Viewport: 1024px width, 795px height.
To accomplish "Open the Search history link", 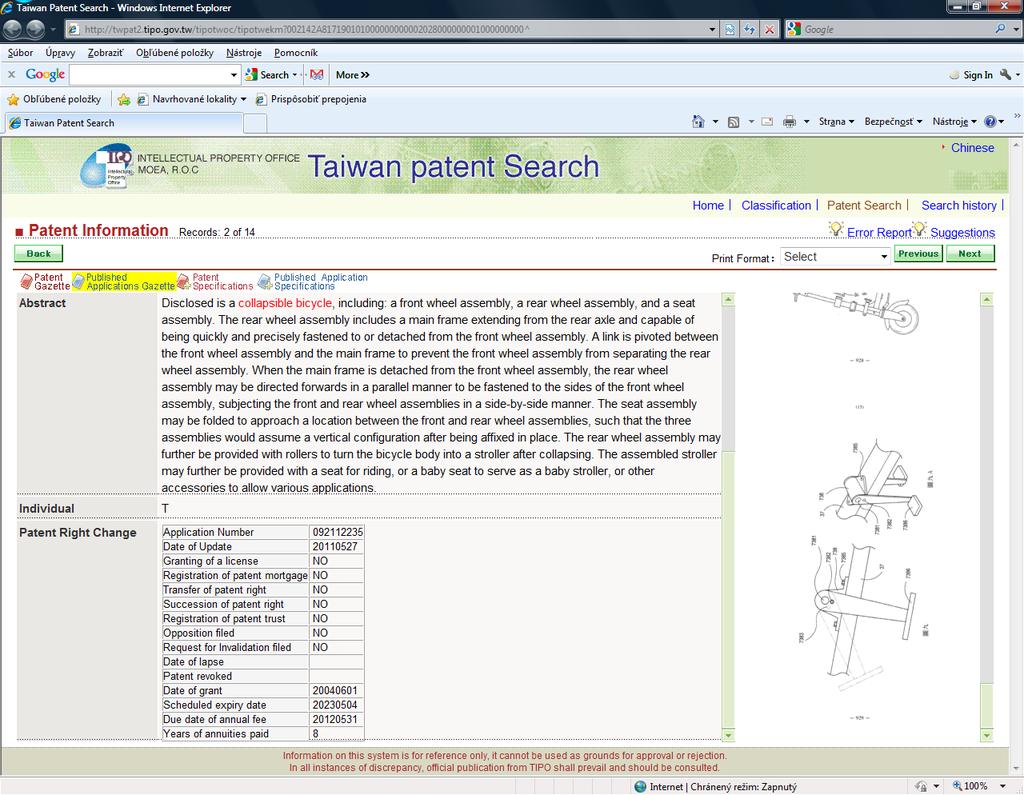I will [x=959, y=205].
